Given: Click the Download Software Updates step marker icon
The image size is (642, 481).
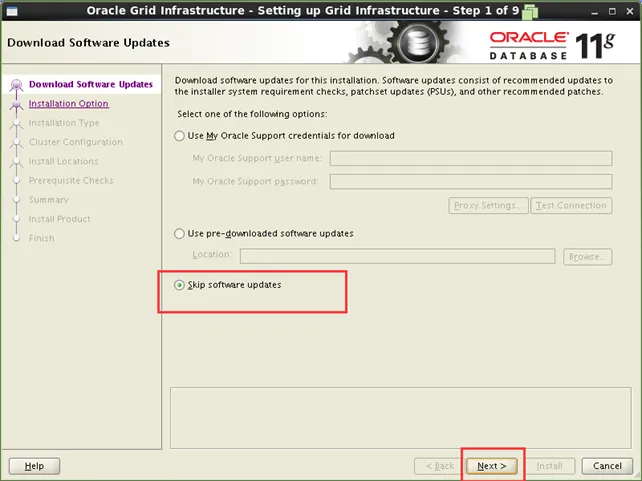Looking at the screenshot, I should (x=16, y=85).
